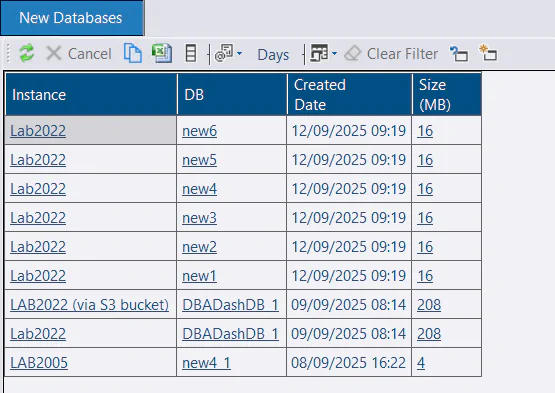Select the 08/09/2025 16:22 date cell
Image resolution: width=555 pixels, height=393 pixels.
349,363
